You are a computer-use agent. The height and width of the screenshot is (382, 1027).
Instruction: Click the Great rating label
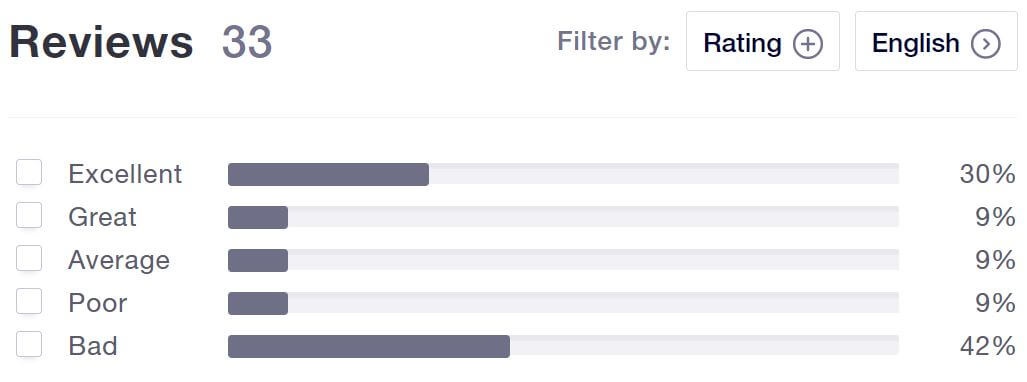[x=102, y=217]
